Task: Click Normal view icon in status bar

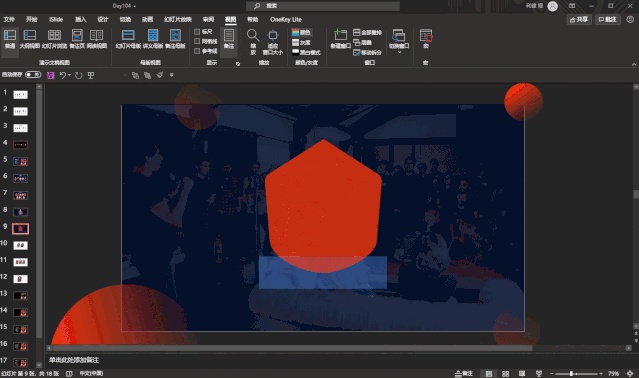Action: point(489,374)
